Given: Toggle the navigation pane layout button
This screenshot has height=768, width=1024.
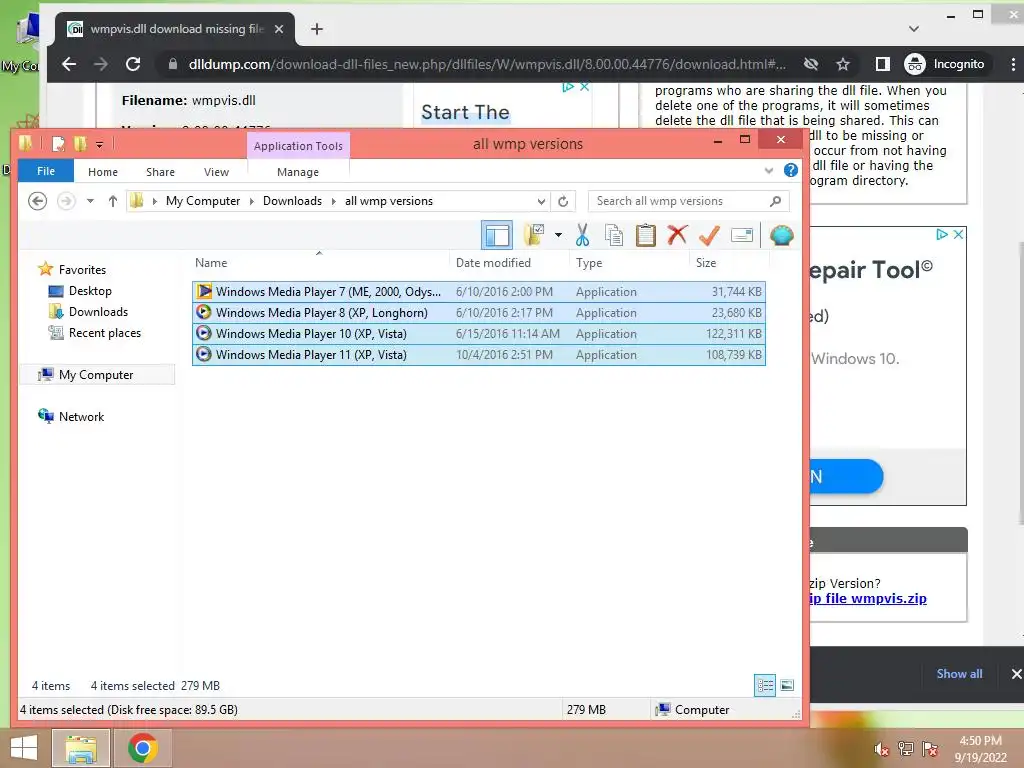Looking at the screenshot, I should [497, 235].
